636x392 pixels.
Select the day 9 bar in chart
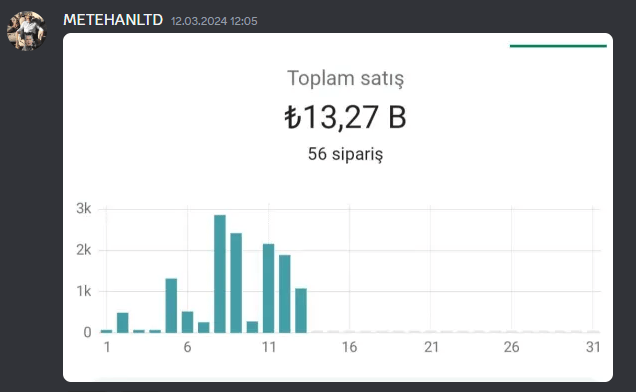pyautogui.click(x=236, y=283)
